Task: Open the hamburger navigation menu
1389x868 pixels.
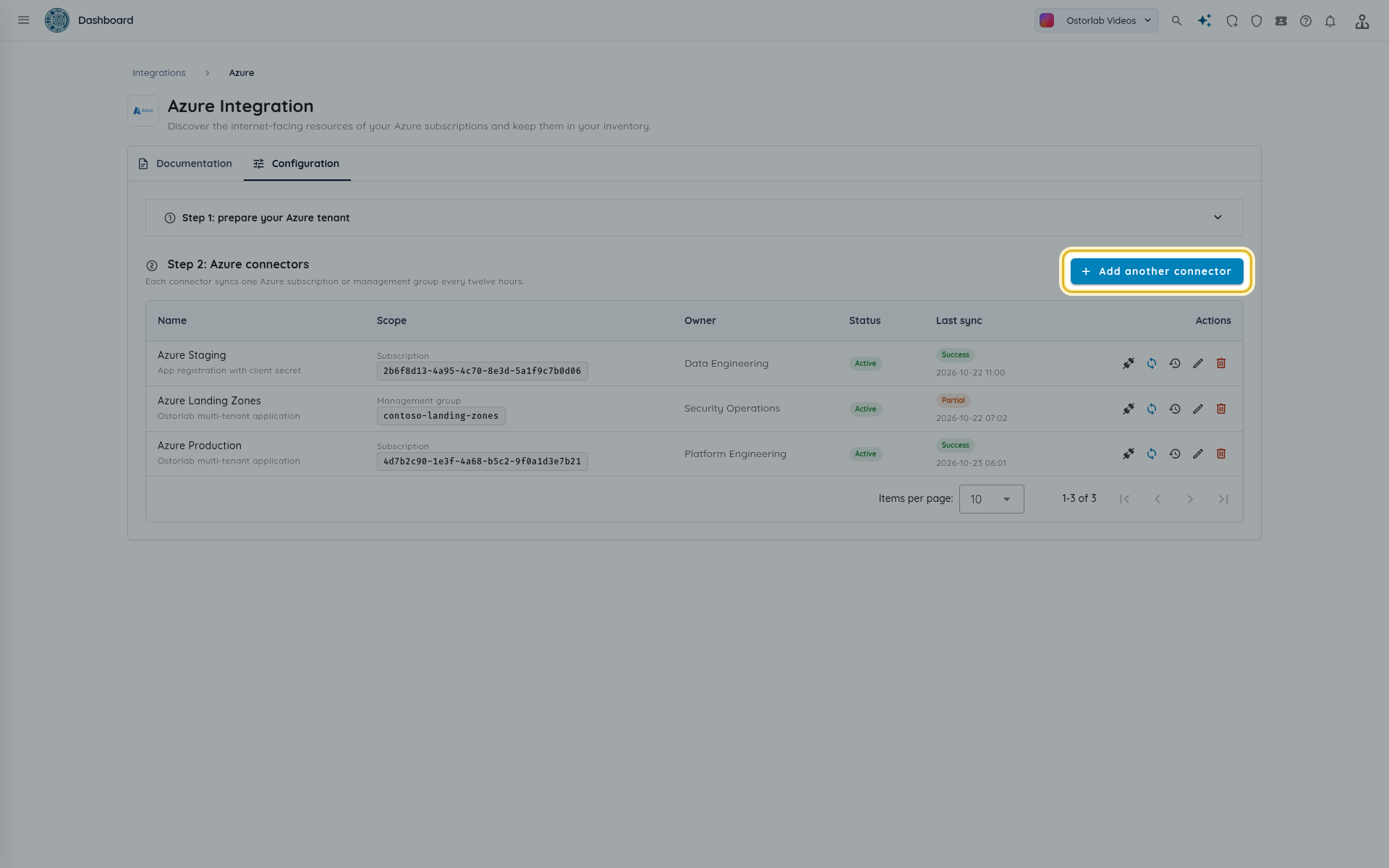Action: click(24, 20)
